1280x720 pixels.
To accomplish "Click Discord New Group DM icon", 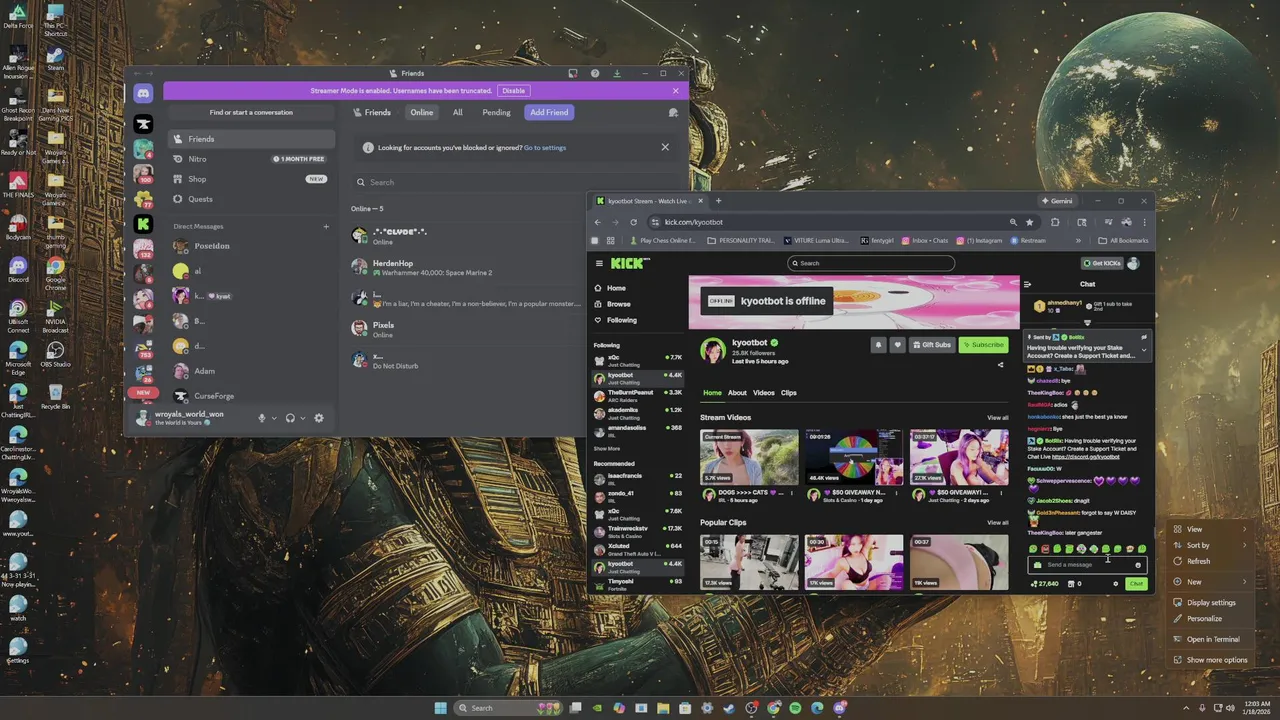I will click(673, 113).
